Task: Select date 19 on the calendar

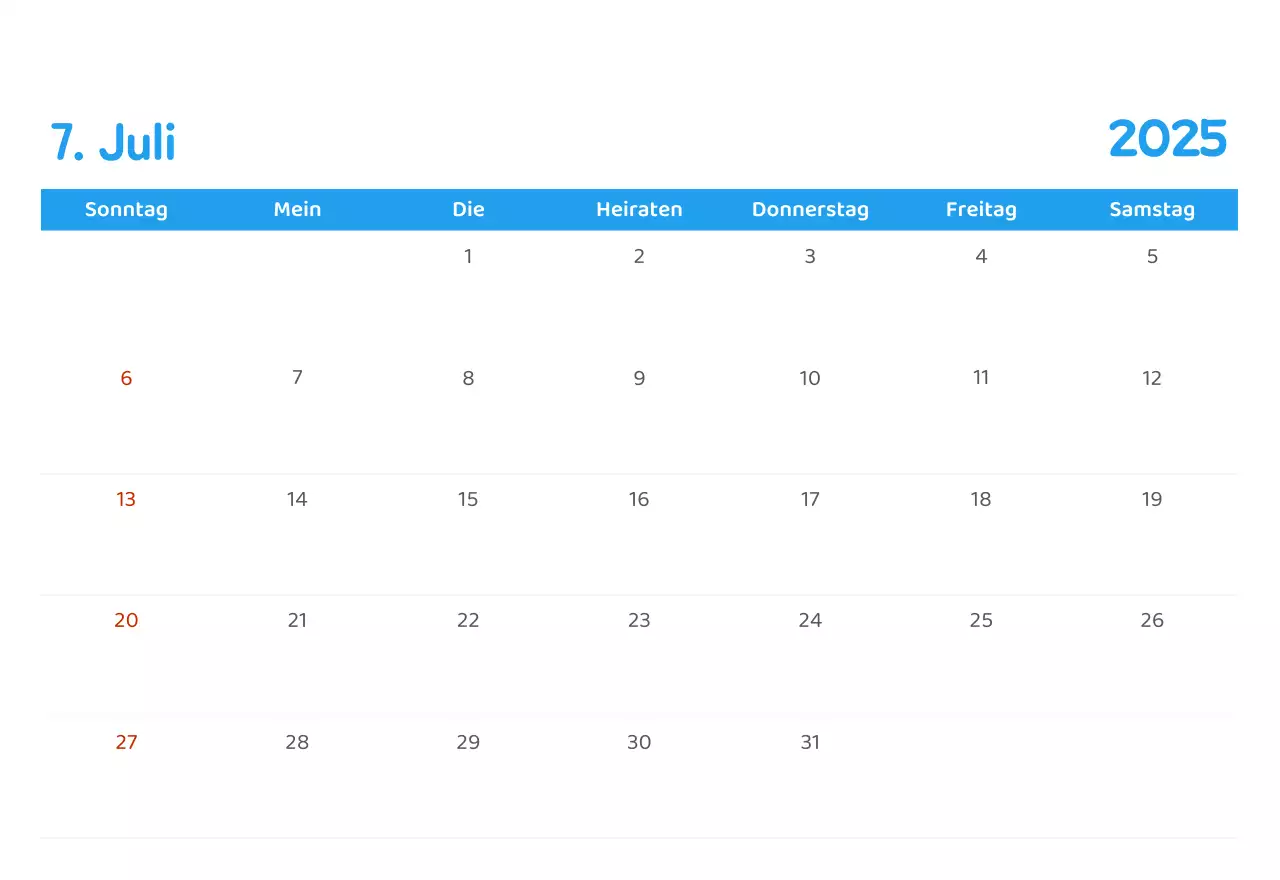Action: click(x=1152, y=499)
